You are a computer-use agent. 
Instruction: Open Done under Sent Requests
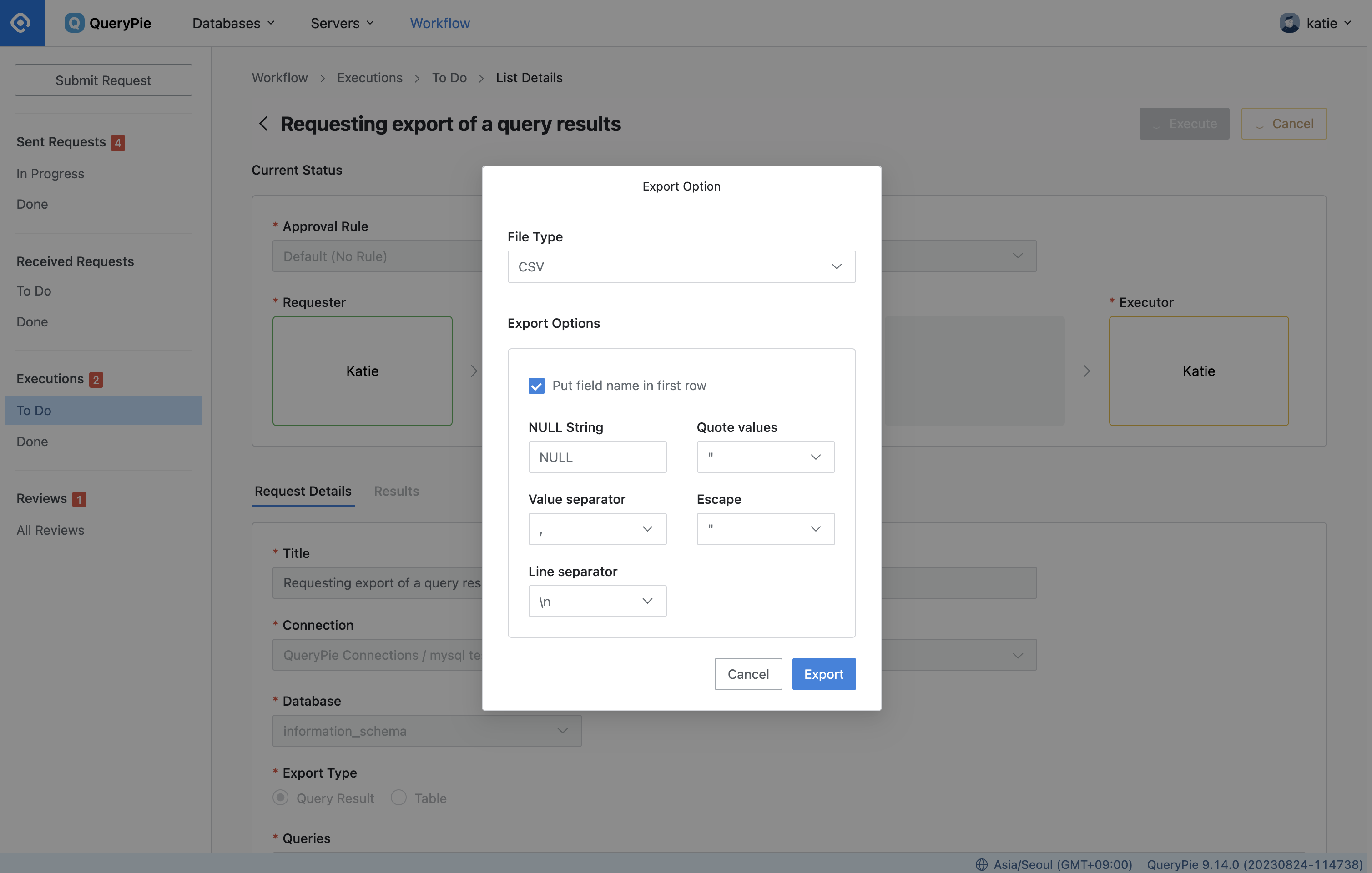[x=32, y=204]
